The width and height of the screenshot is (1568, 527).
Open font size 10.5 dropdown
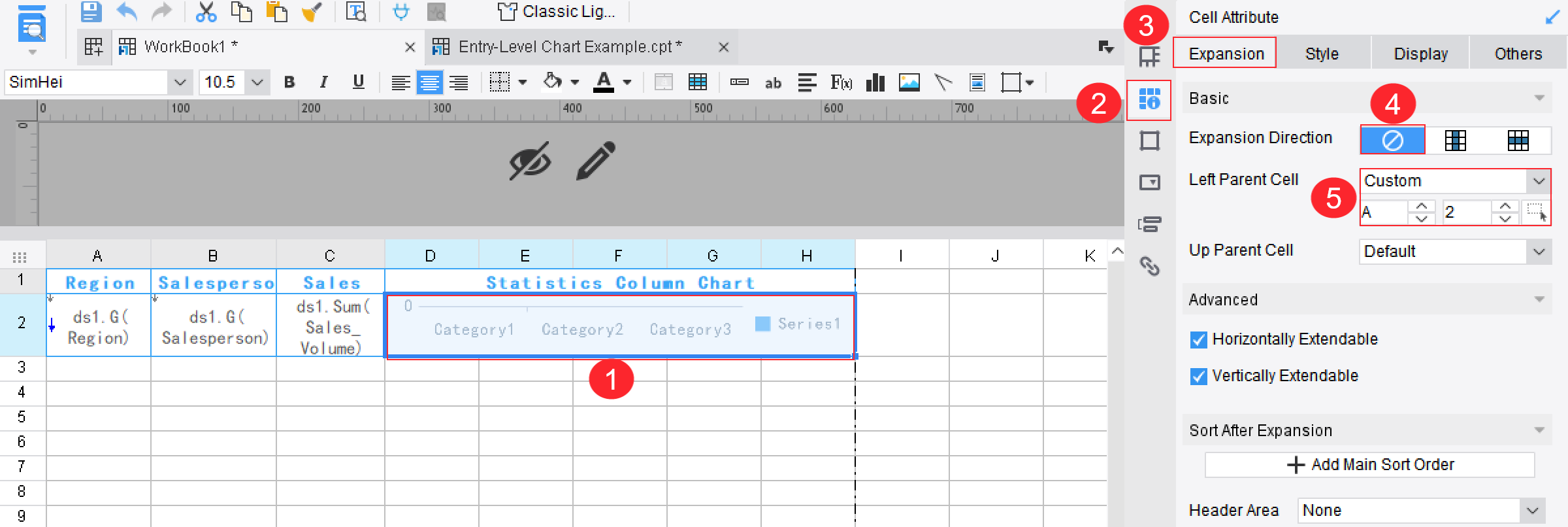coord(257,82)
